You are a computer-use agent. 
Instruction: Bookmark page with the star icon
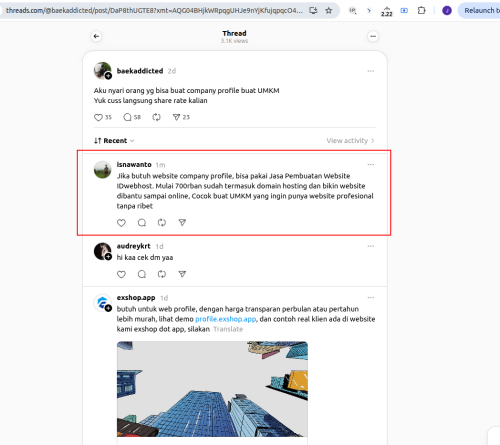coord(329,11)
